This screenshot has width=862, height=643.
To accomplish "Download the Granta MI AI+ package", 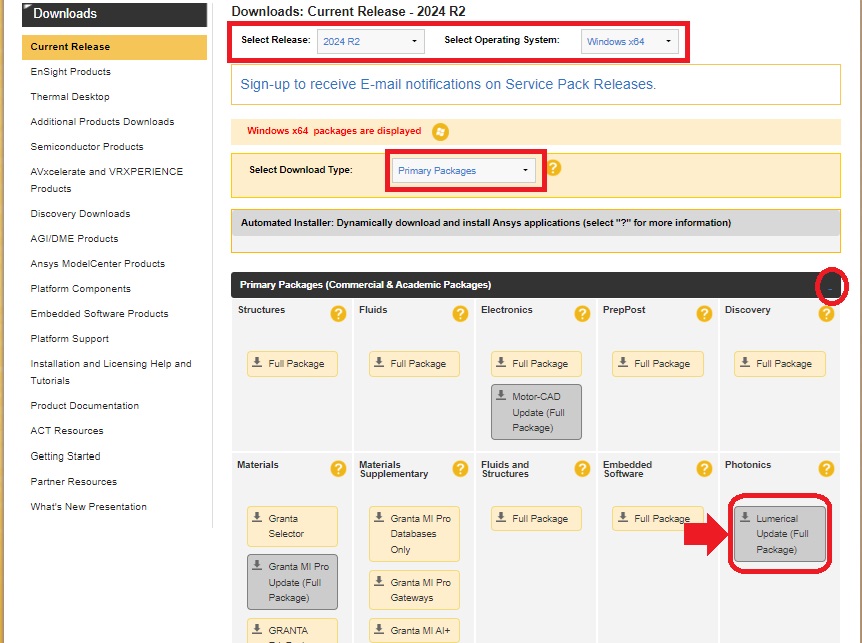I will [x=415, y=630].
